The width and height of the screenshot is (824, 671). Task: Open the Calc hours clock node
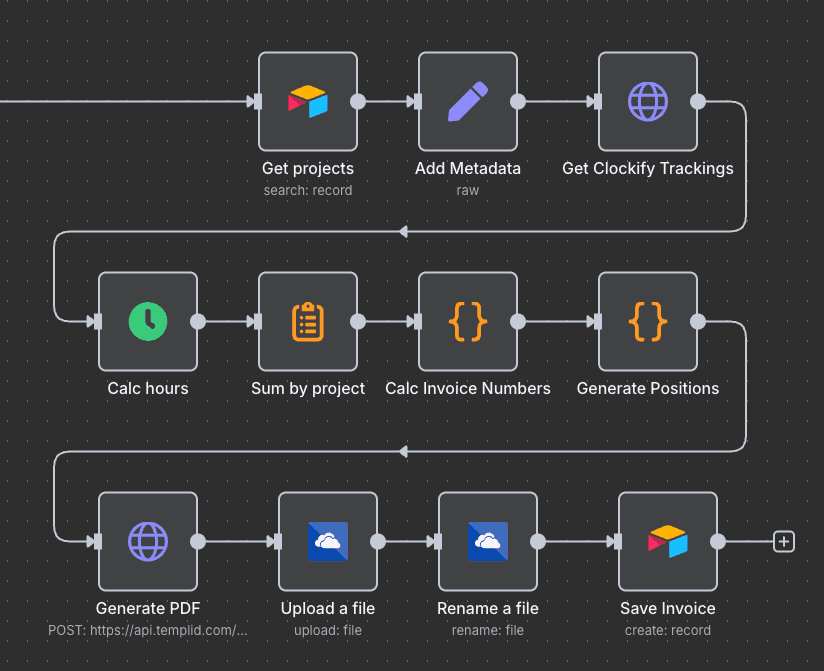coord(148,322)
